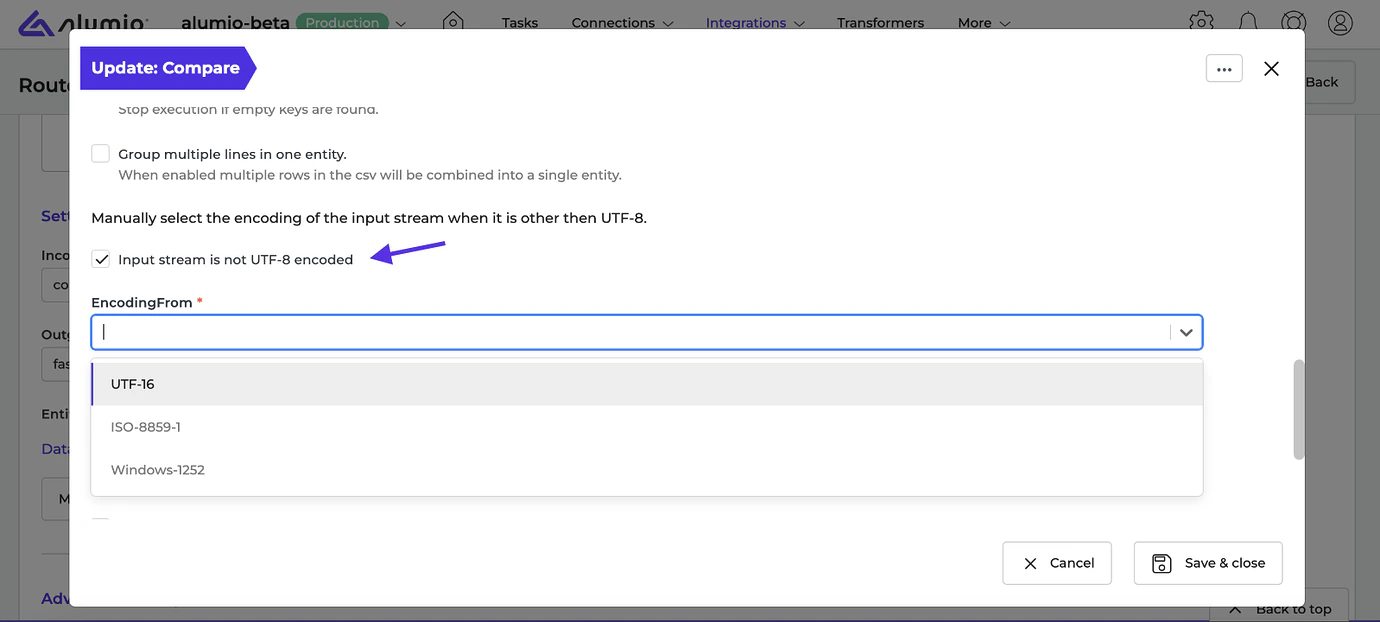The width and height of the screenshot is (1380, 622).
Task: Select UTF-16 encoding option
Action: click(x=646, y=384)
